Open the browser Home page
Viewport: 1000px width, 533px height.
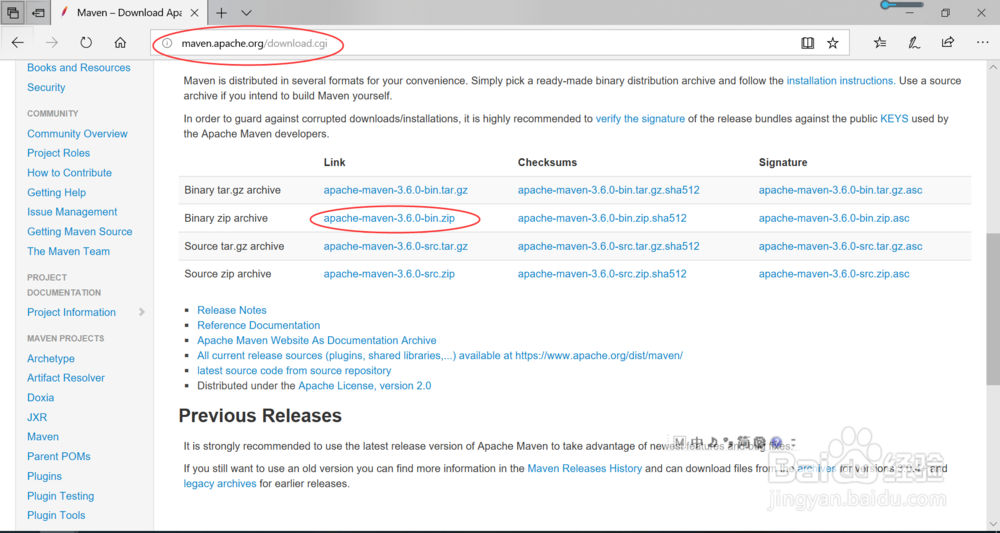pos(120,43)
